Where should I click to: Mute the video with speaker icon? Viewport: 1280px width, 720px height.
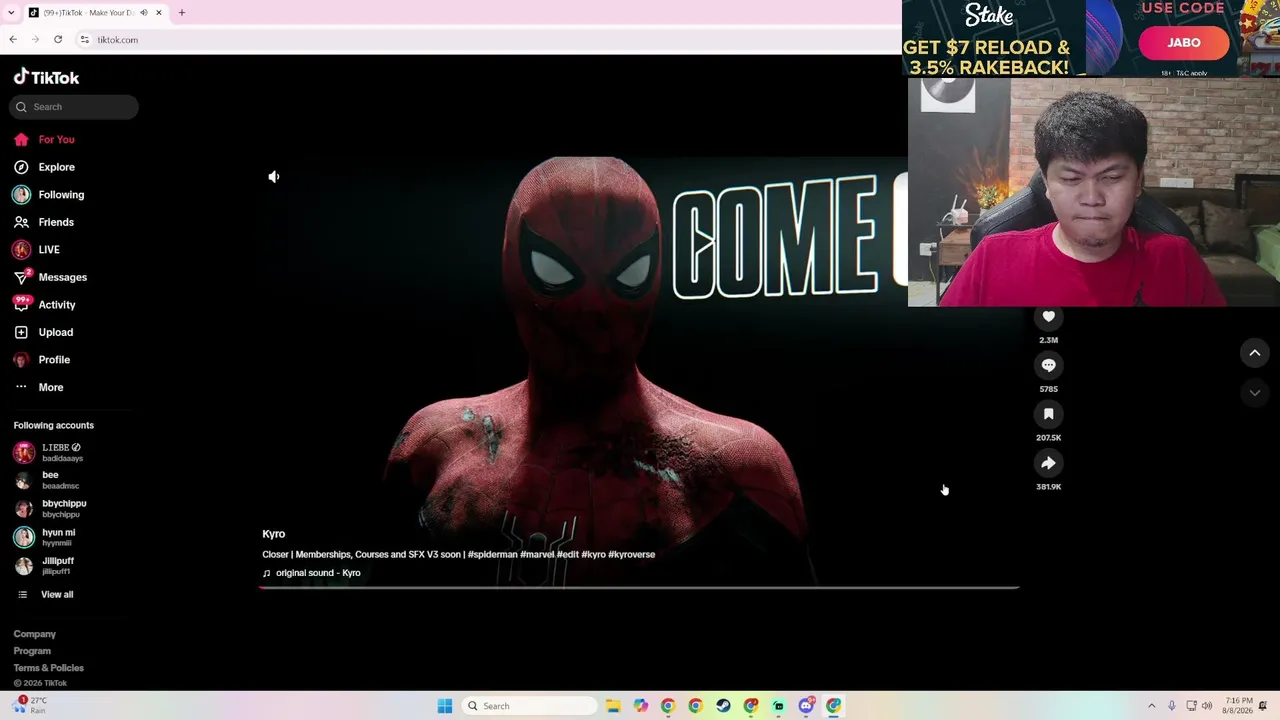pyautogui.click(x=274, y=177)
